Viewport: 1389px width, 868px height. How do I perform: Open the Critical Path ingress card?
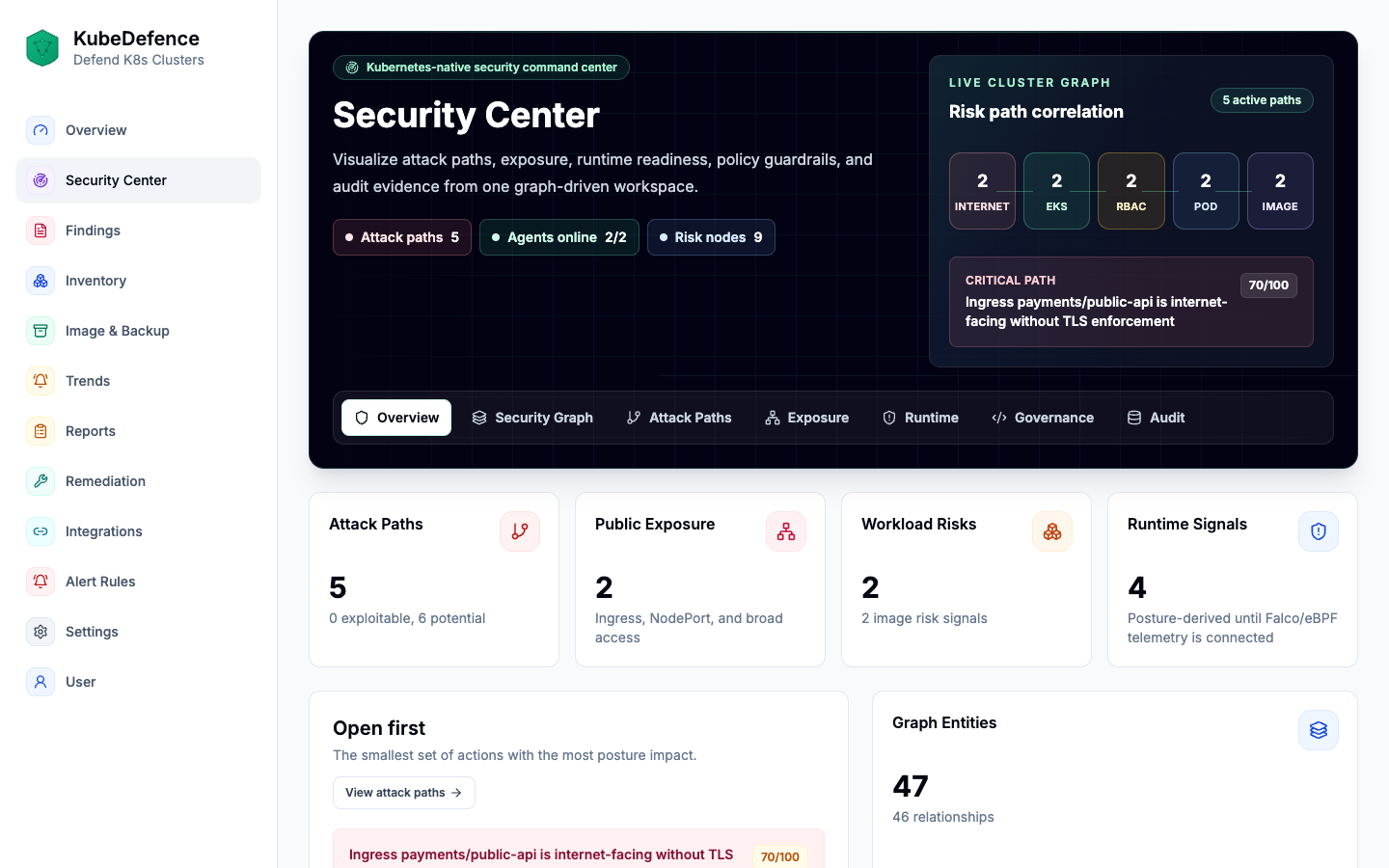(1131, 302)
